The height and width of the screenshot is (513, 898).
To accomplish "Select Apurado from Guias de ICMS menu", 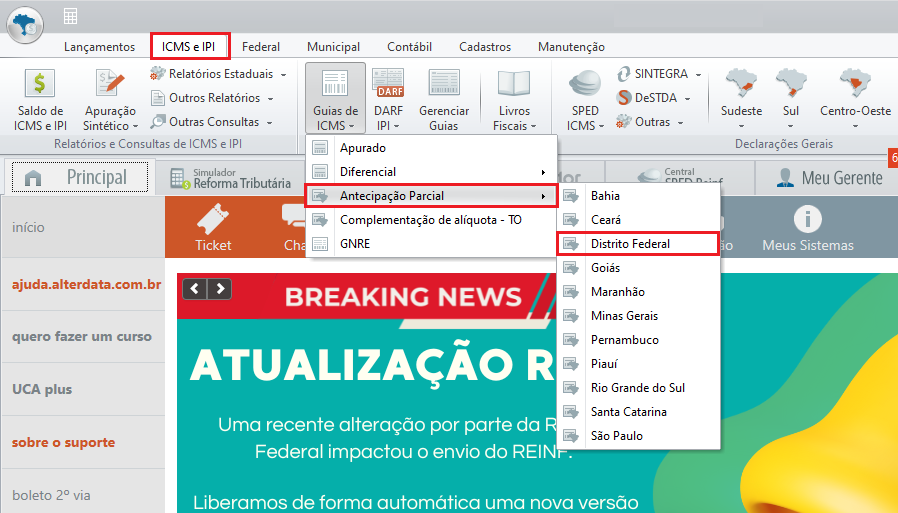I will [x=431, y=148].
